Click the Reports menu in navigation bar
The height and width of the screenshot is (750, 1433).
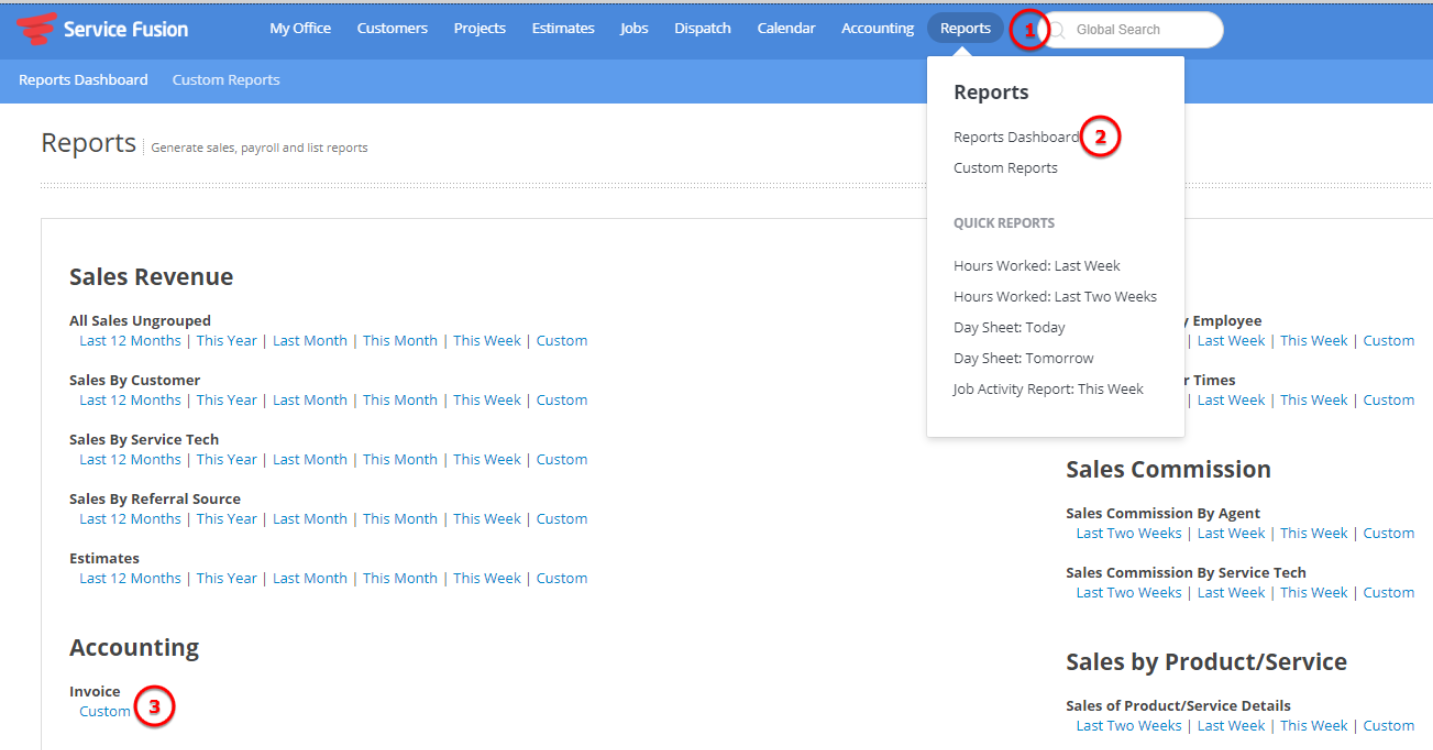(965, 28)
